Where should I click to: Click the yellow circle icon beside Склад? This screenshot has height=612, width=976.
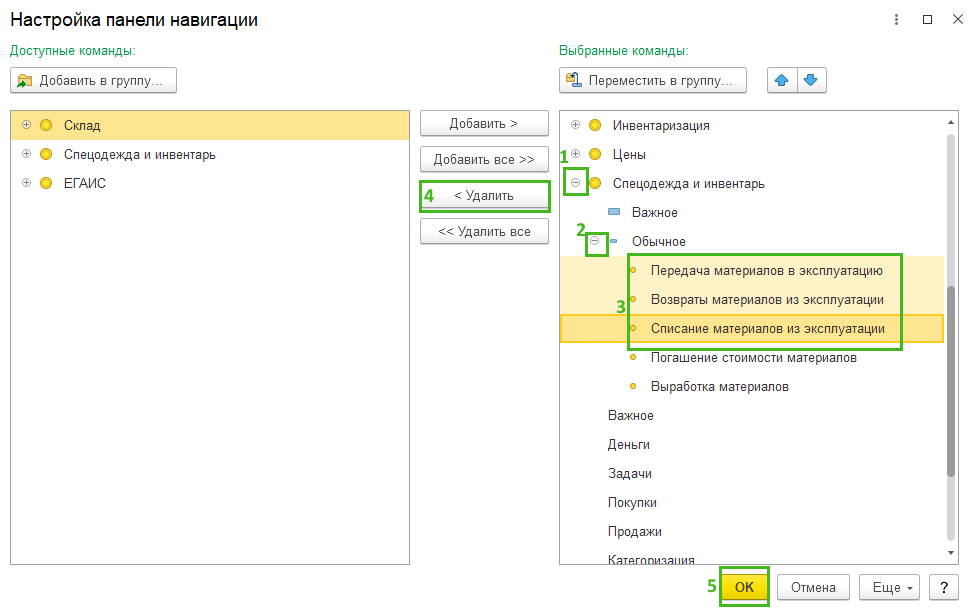click(46, 125)
